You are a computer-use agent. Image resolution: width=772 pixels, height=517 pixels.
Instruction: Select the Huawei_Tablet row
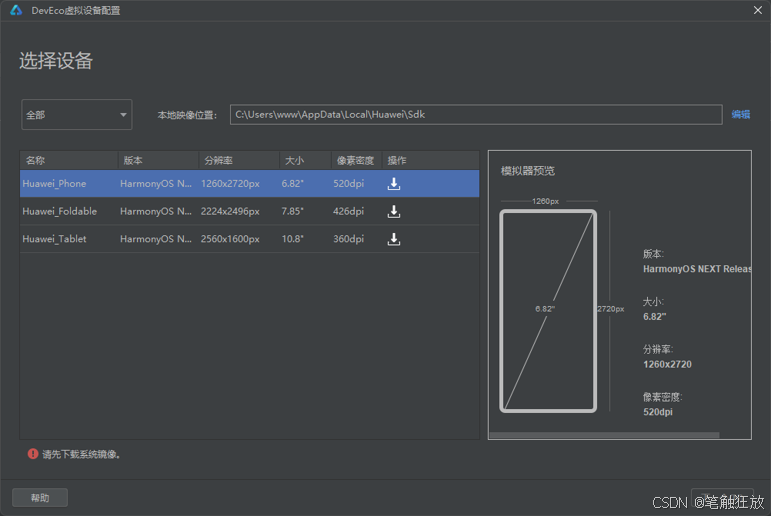click(250, 239)
